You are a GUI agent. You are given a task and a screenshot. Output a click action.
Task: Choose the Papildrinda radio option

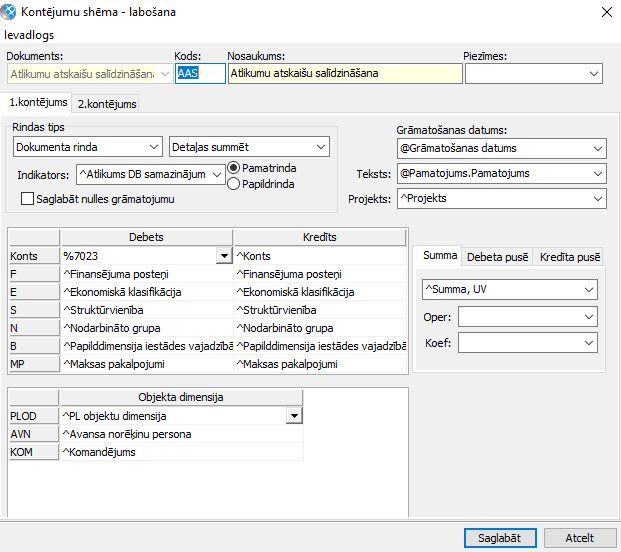click(x=234, y=183)
